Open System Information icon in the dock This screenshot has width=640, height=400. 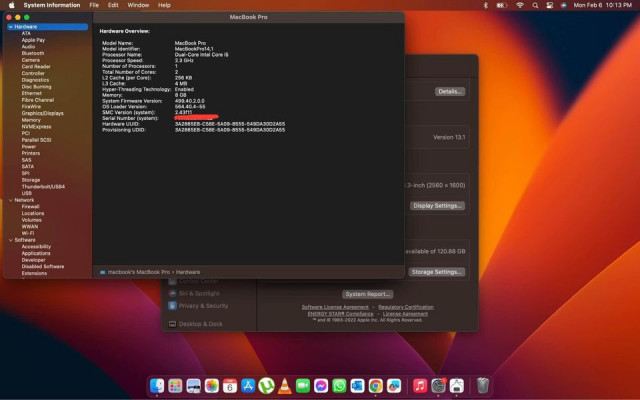point(457,385)
